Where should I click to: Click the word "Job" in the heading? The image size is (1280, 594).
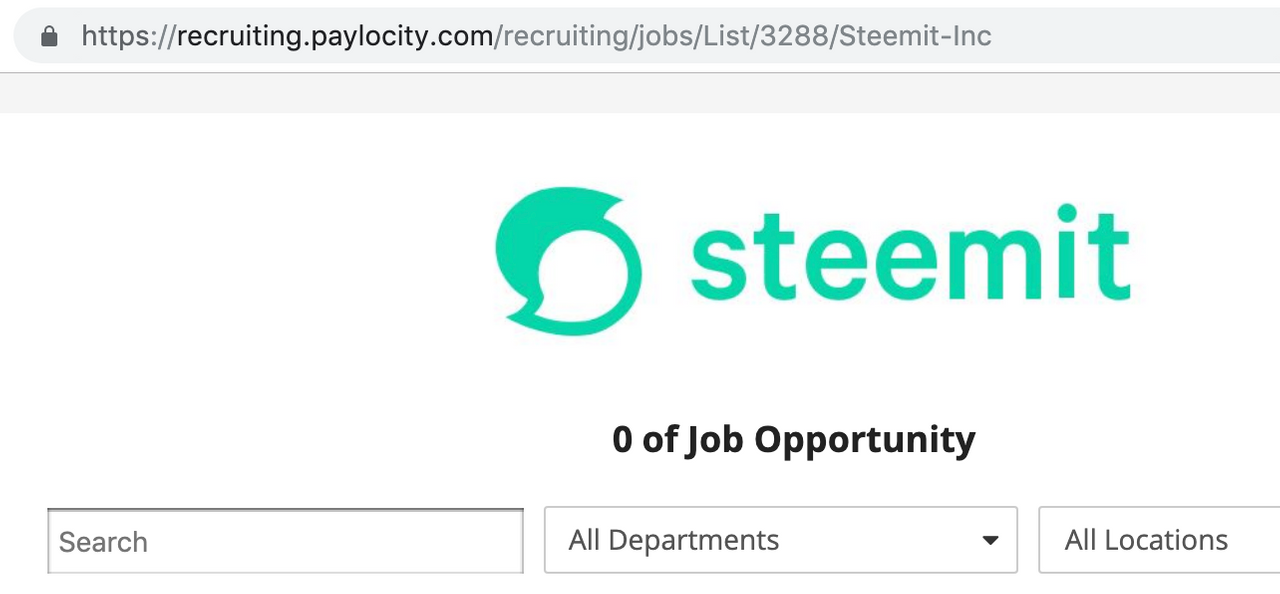[x=714, y=440]
